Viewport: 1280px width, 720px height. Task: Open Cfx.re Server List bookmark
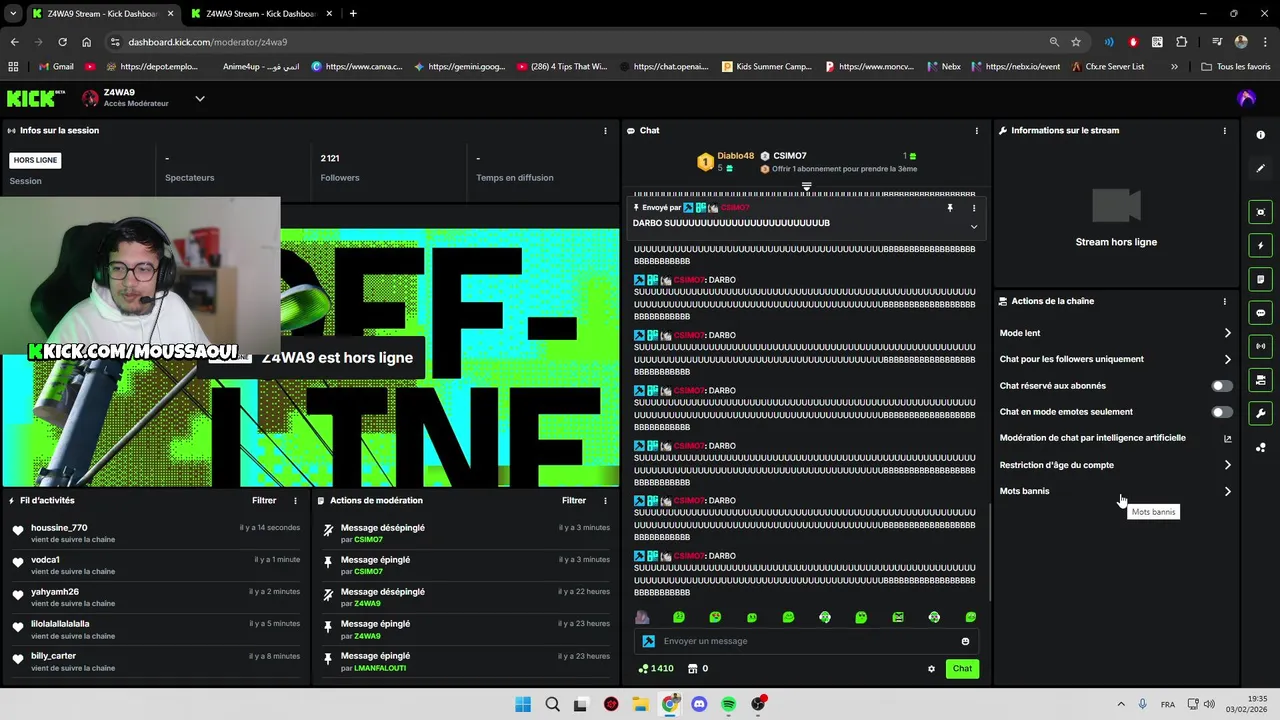[x=1107, y=67]
